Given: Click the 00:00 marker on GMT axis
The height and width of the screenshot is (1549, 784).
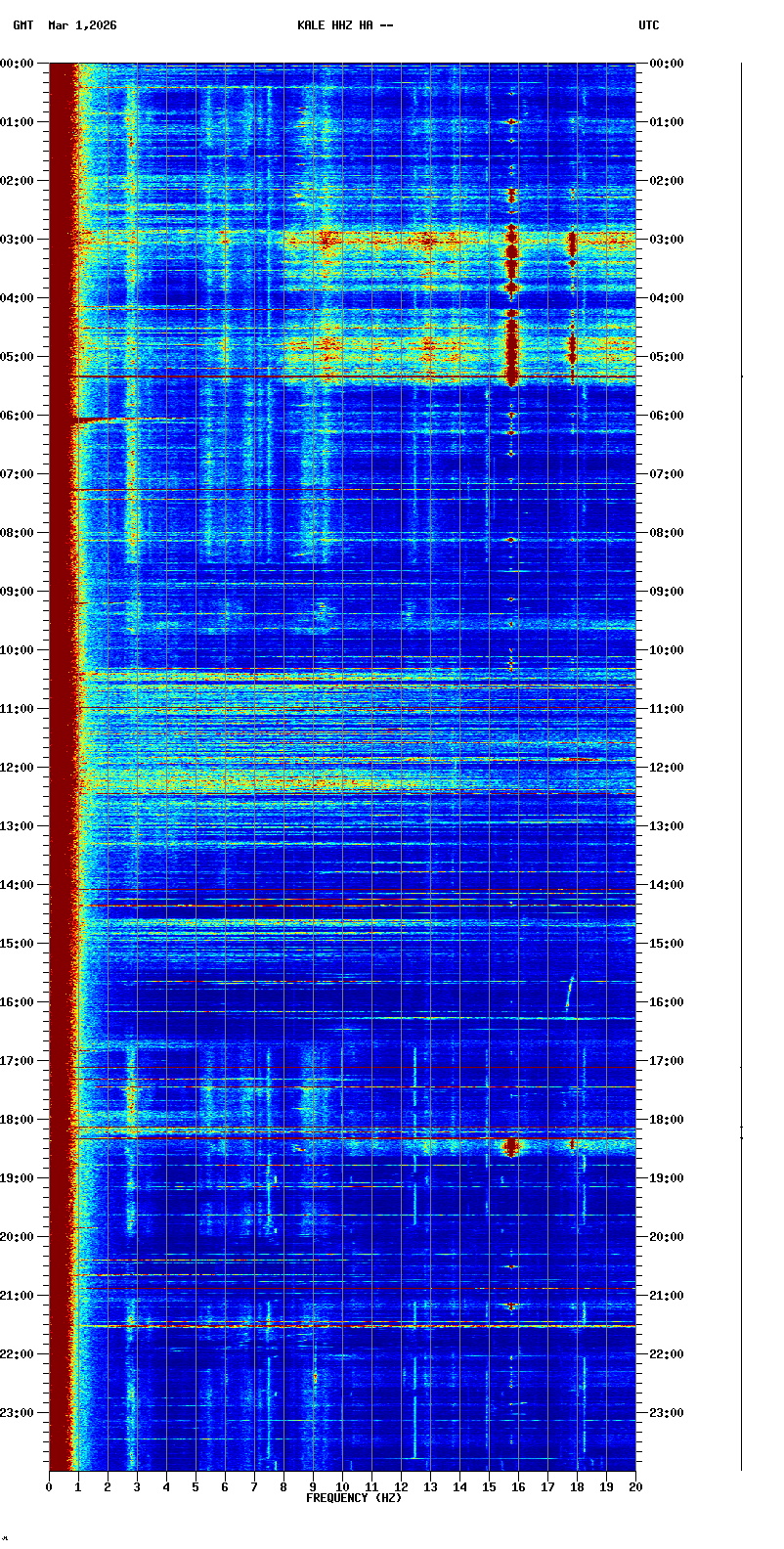Looking at the screenshot, I should (19, 64).
